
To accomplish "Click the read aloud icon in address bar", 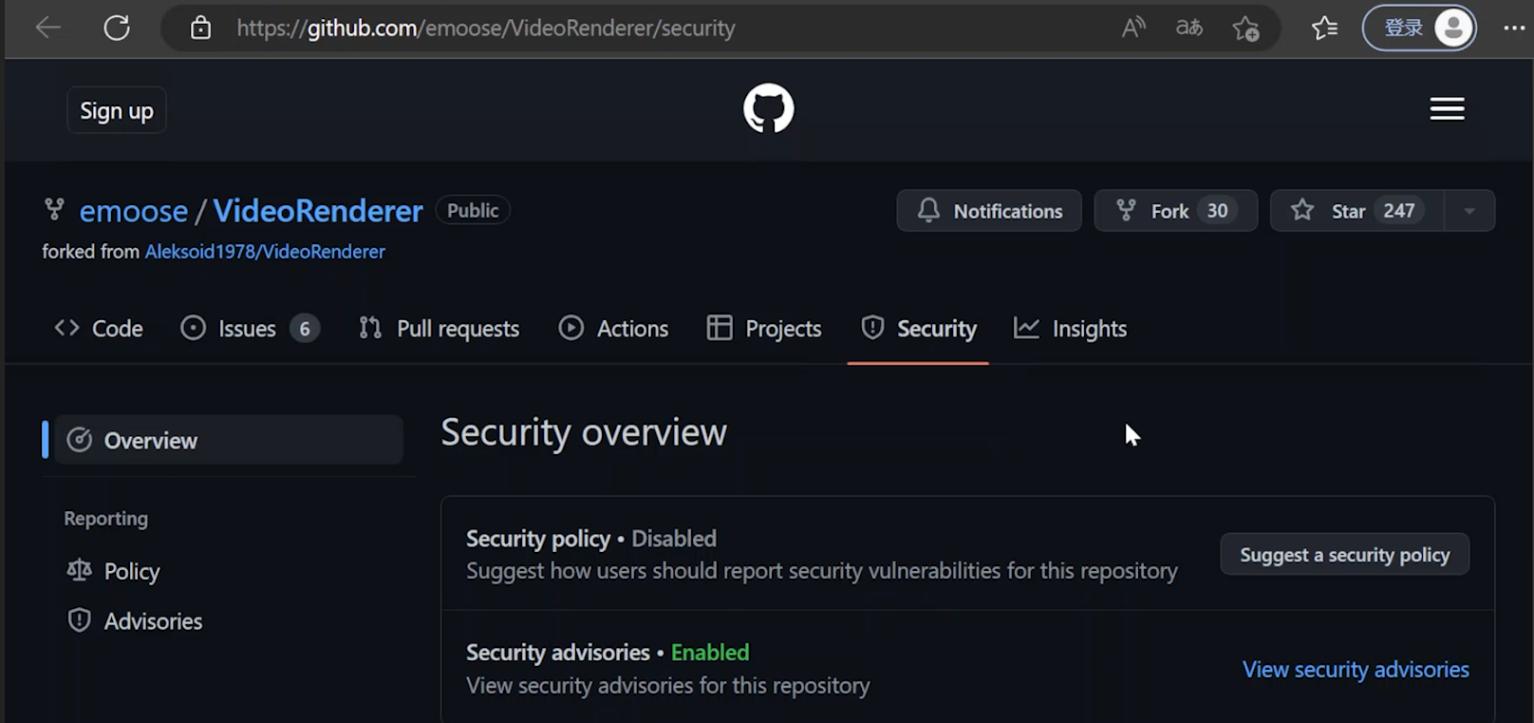I will [x=1133, y=28].
